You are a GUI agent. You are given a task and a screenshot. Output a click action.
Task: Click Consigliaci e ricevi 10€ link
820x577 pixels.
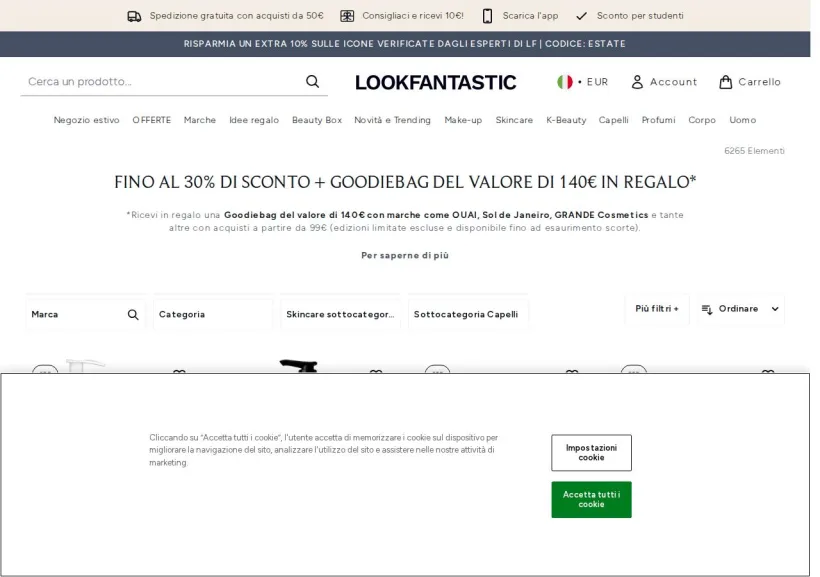[x=413, y=16]
